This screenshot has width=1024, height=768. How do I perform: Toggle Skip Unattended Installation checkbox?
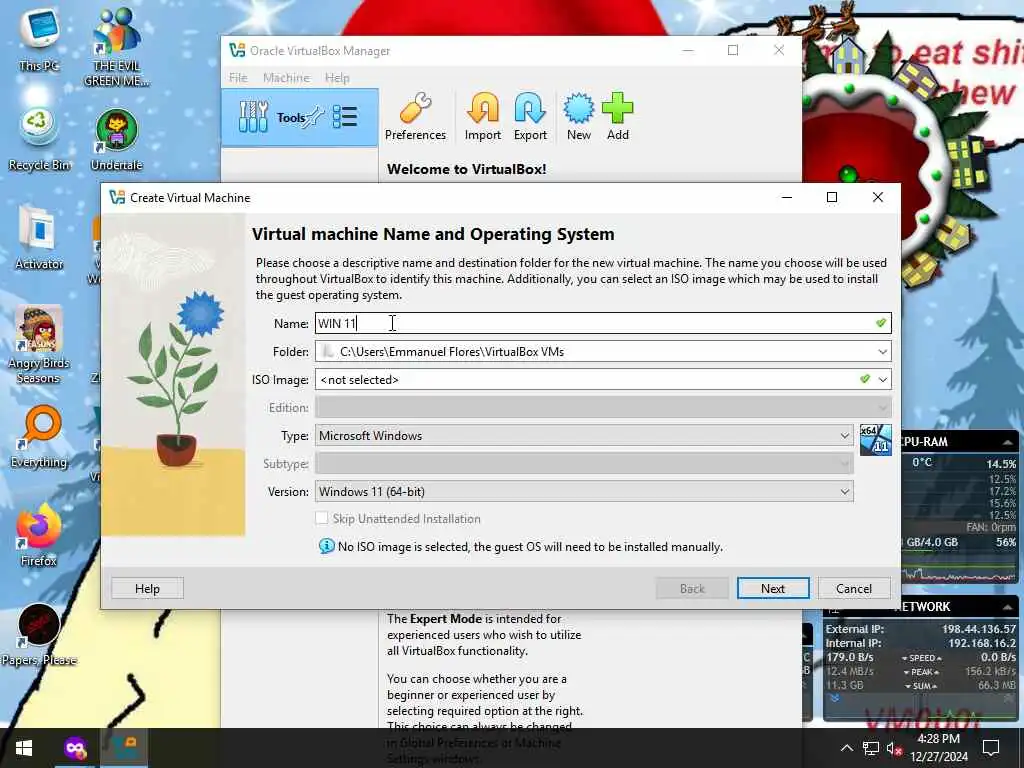(x=321, y=518)
